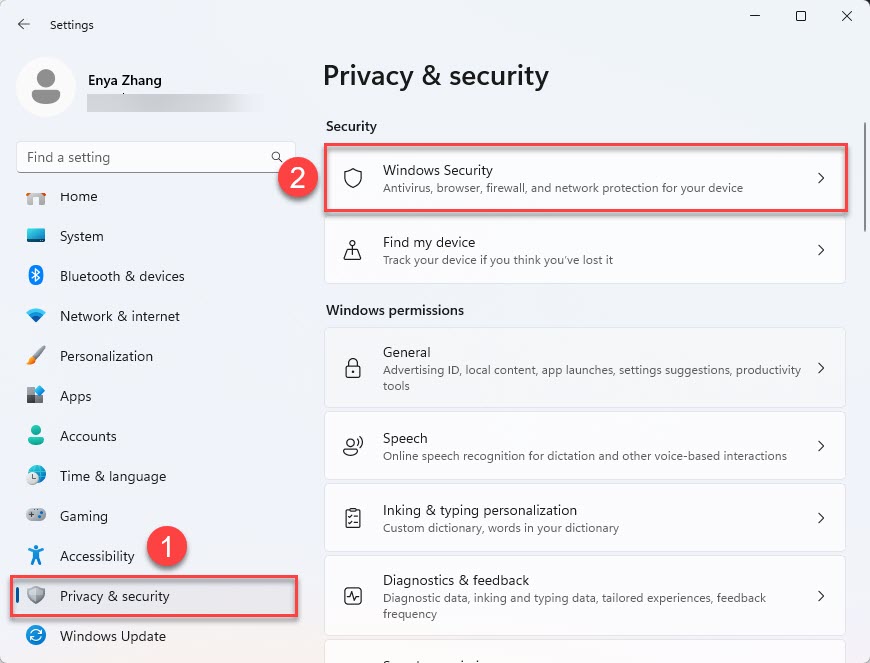Screen dimensions: 870x663
Task: Go to Home in the sidebar
Action: [x=79, y=197]
